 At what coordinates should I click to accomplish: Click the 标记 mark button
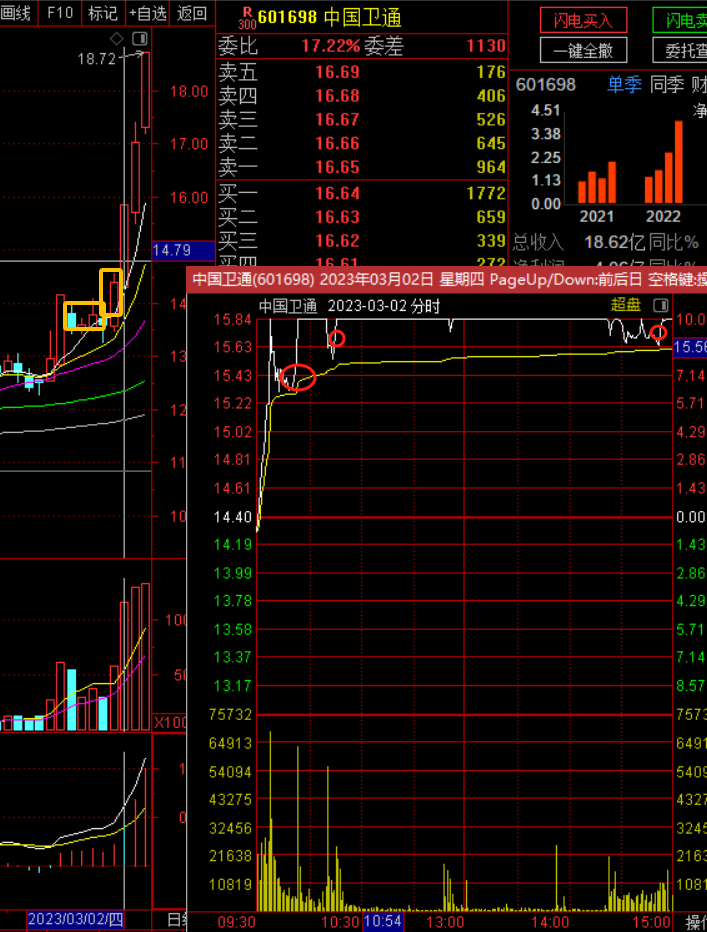pos(103,12)
